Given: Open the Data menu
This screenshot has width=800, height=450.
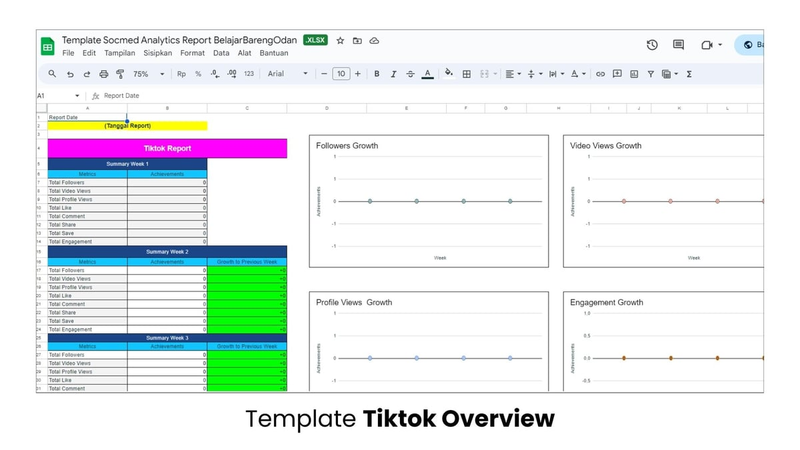Looking at the screenshot, I should tap(221, 53).
